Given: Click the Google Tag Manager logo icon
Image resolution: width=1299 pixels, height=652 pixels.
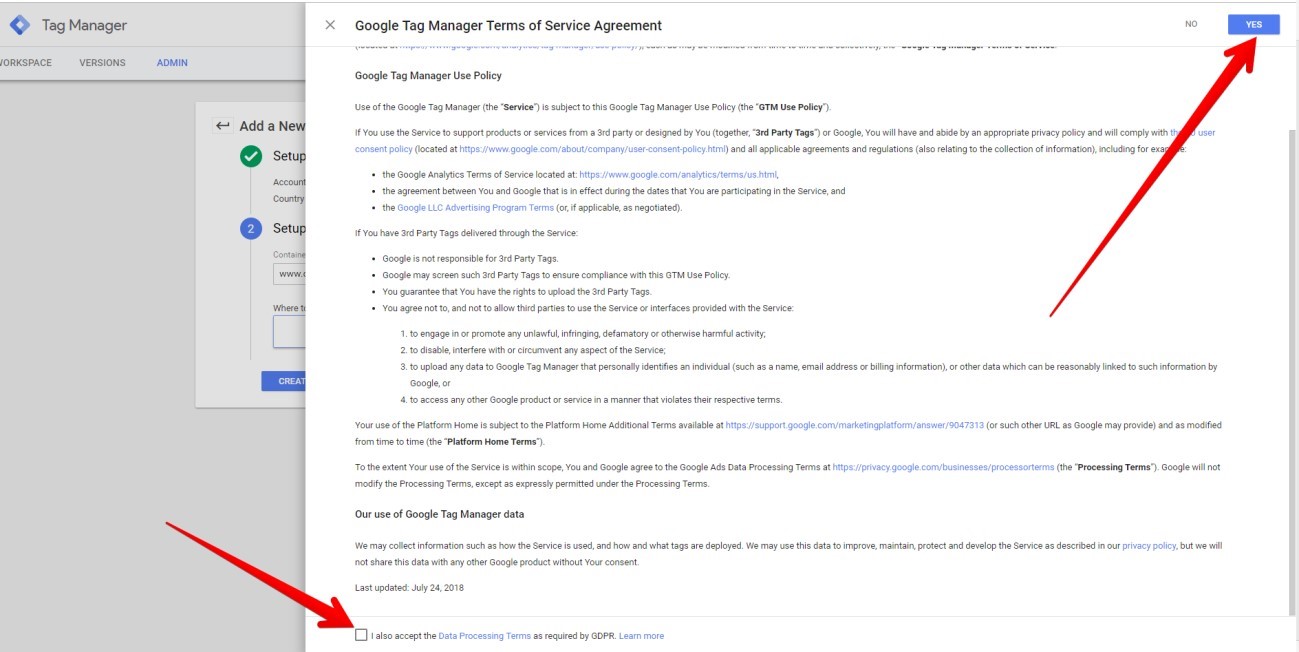Looking at the screenshot, I should tap(20, 25).
